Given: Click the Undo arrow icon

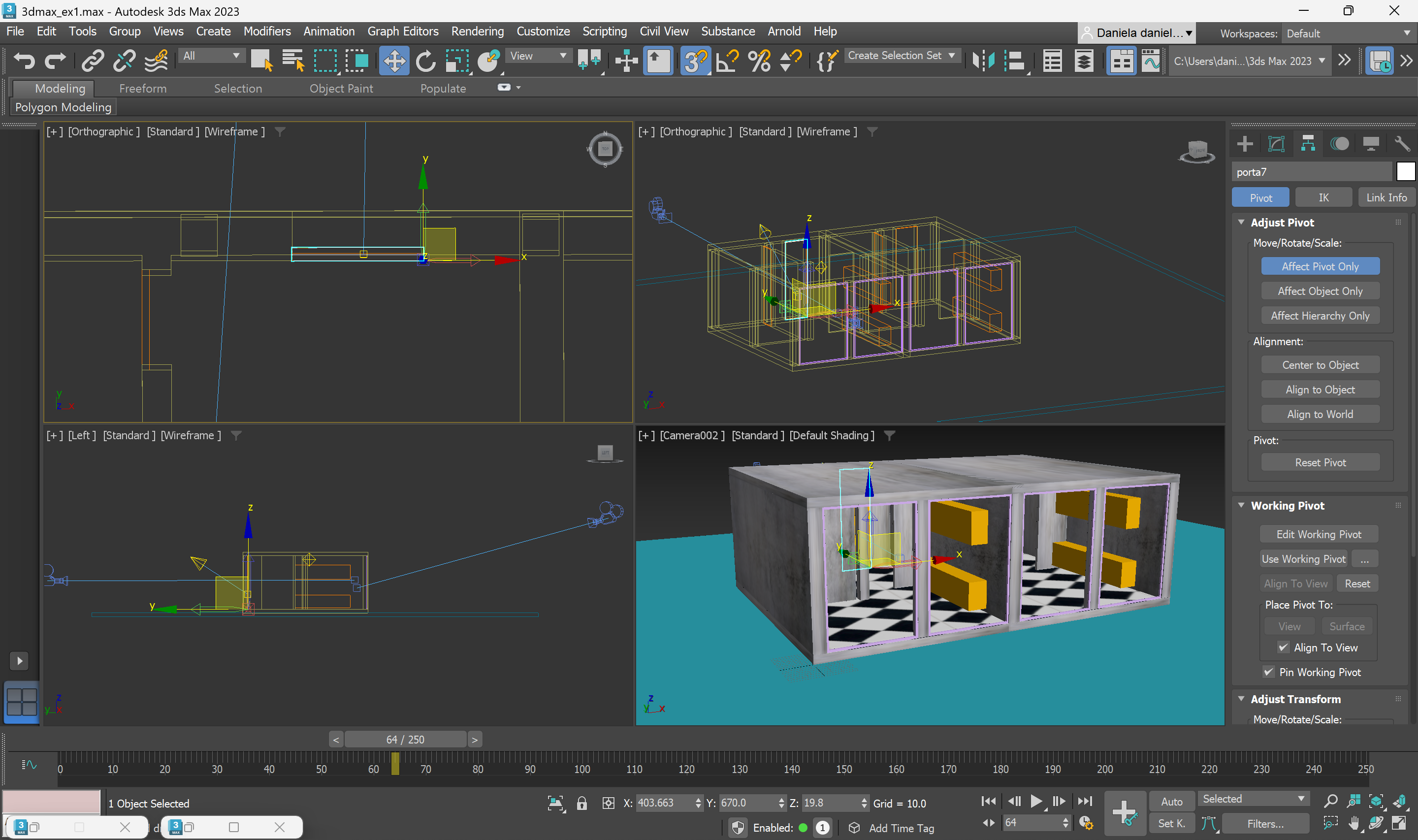Looking at the screenshot, I should tap(24, 61).
